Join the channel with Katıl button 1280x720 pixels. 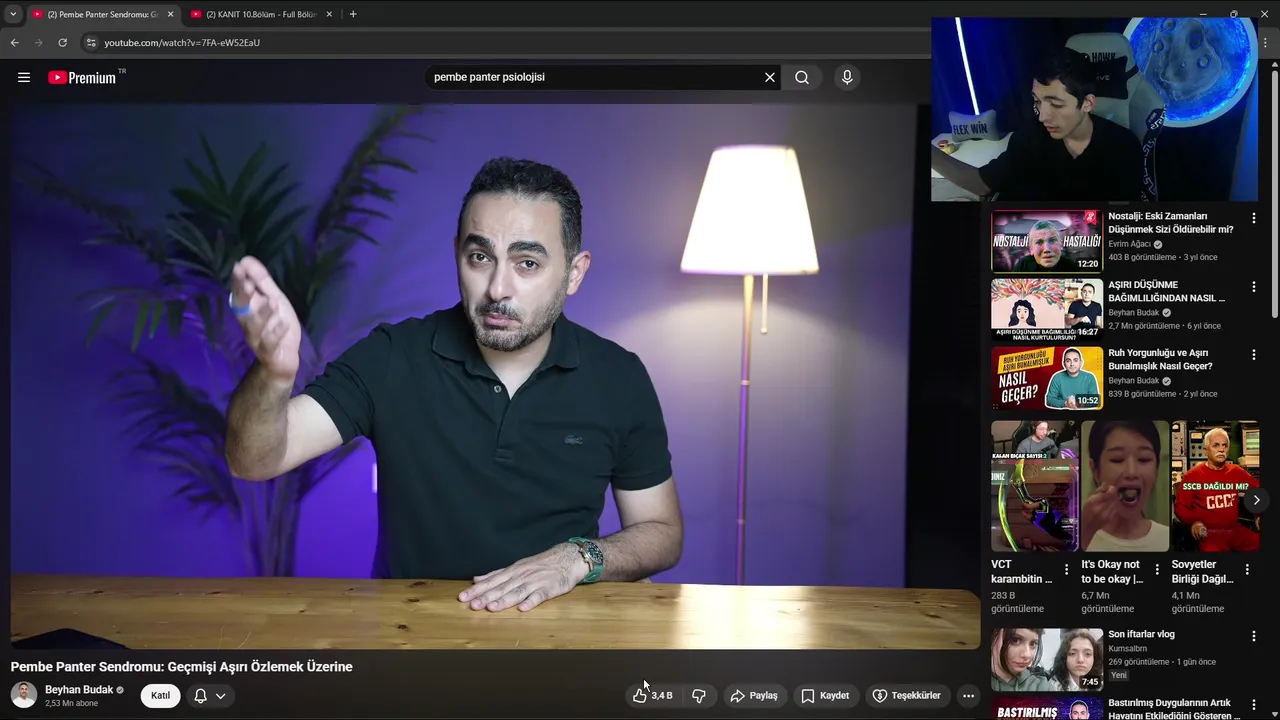[x=160, y=695]
